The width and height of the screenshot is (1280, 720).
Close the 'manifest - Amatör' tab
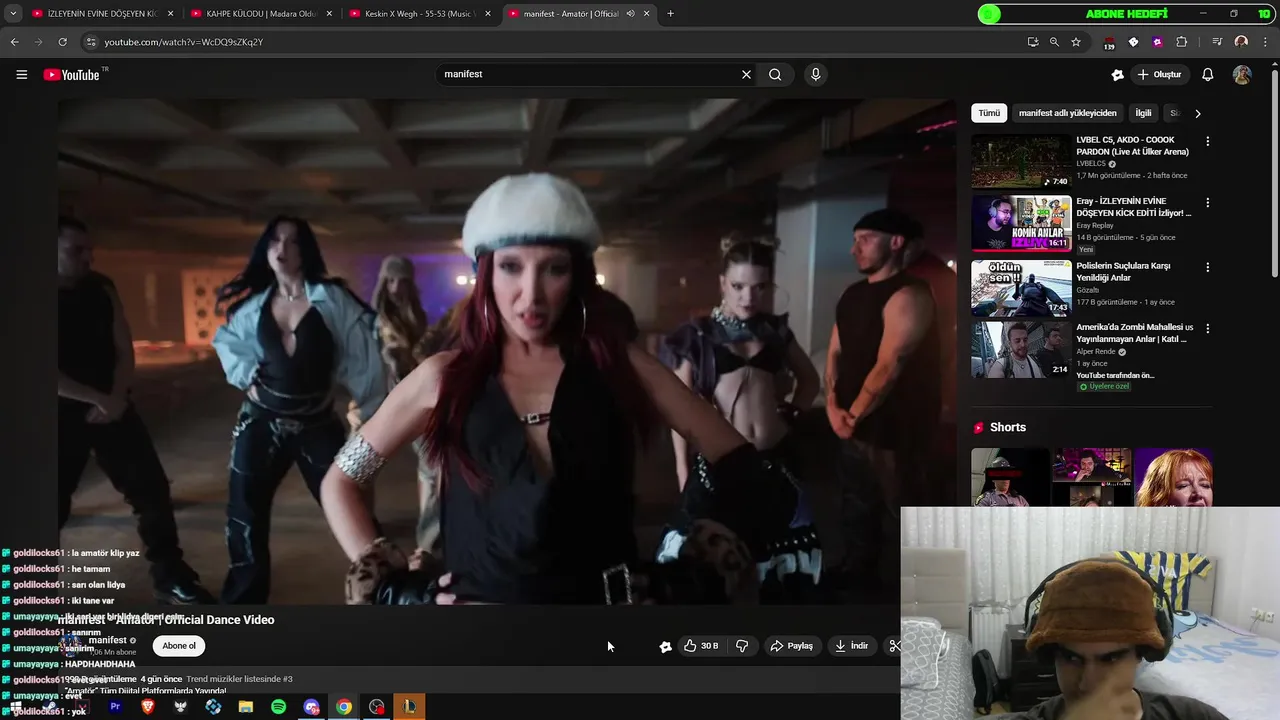pyautogui.click(x=647, y=14)
